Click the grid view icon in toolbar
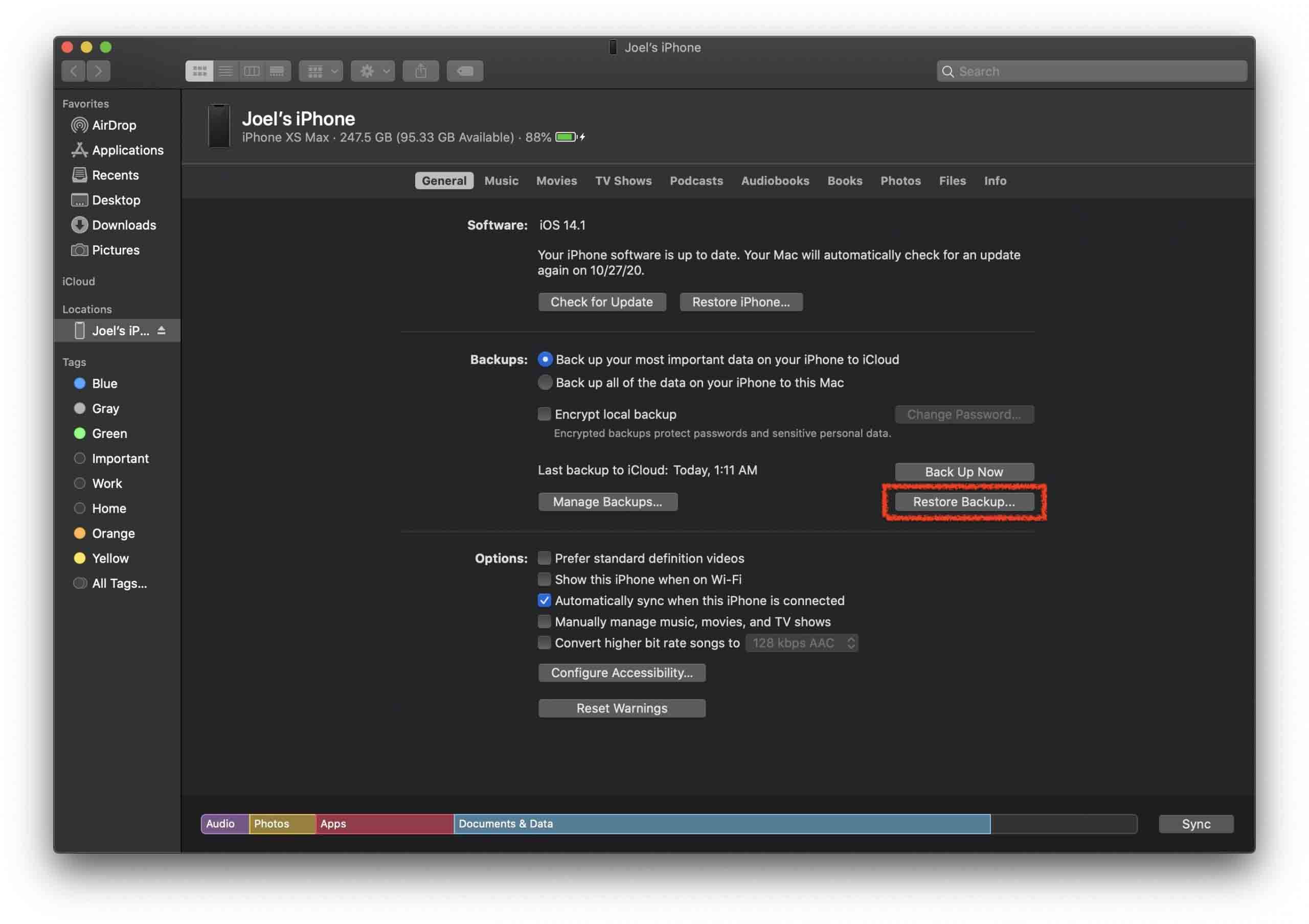1309x924 pixels. coord(199,70)
